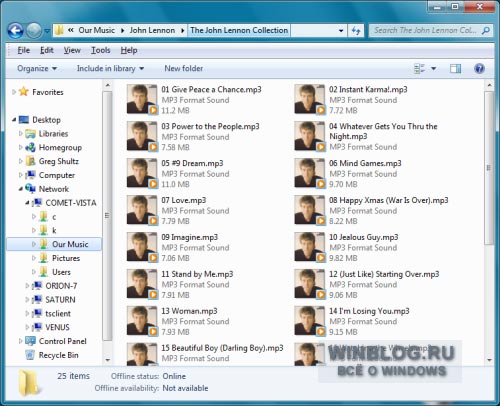Open the address bar history dropdown
Image resolution: width=500 pixels, height=406 pixels.
[341, 31]
